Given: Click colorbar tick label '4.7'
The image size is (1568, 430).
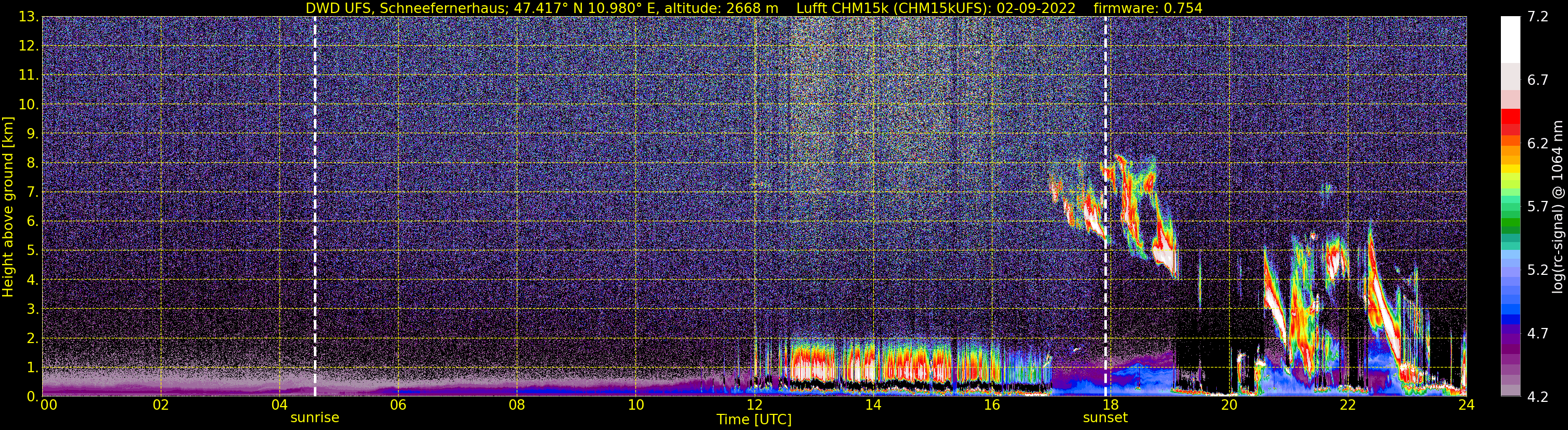Looking at the screenshot, I should pos(1538,334).
